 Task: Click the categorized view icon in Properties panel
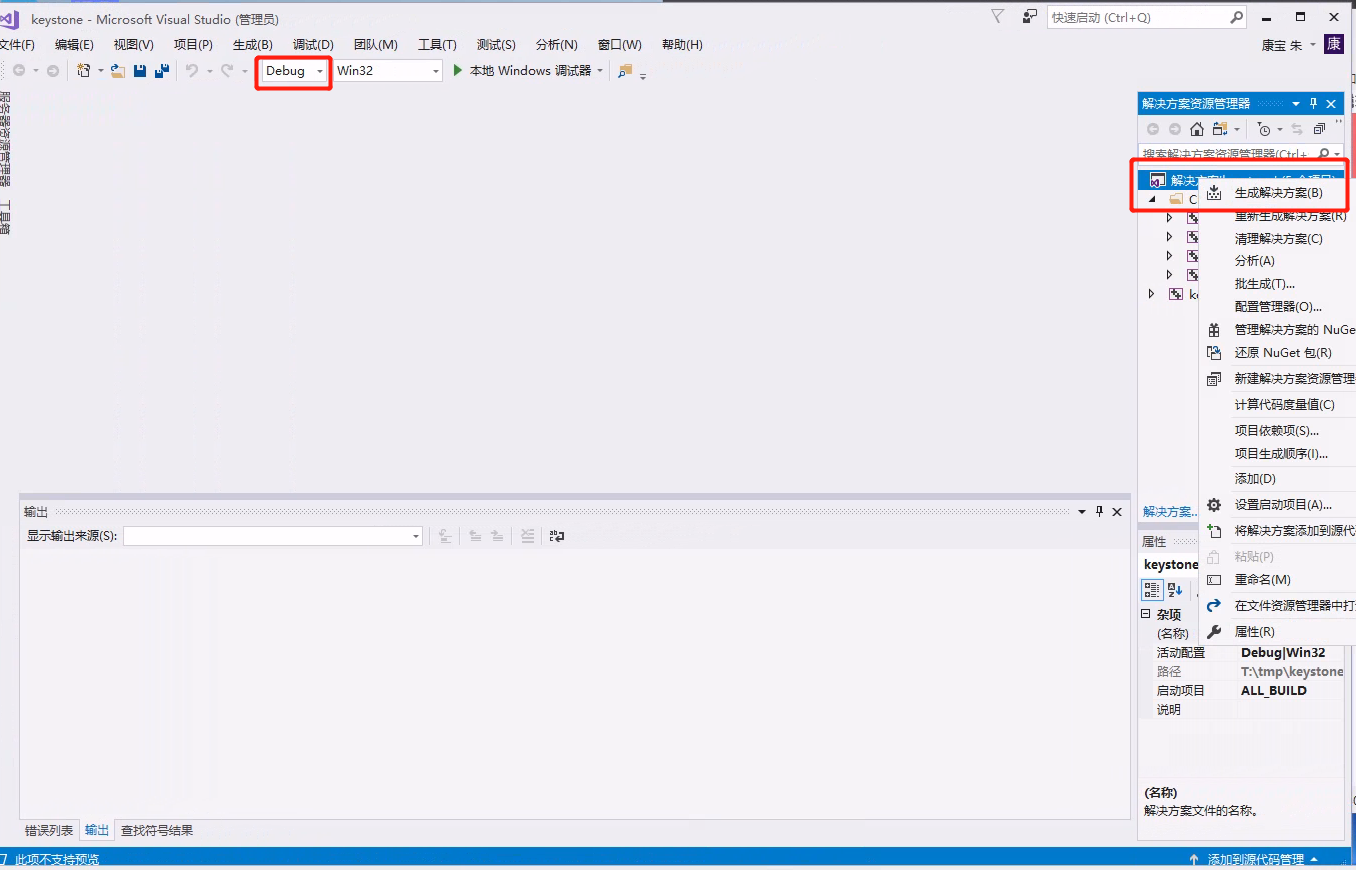point(1152,590)
